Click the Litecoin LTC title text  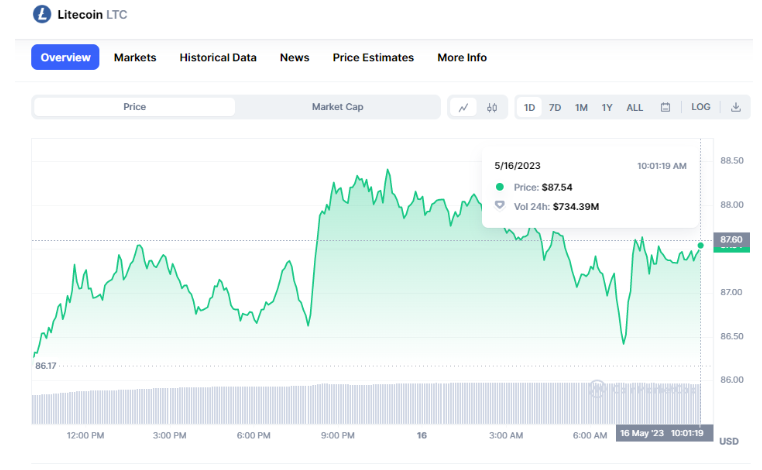pyautogui.click(x=92, y=15)
